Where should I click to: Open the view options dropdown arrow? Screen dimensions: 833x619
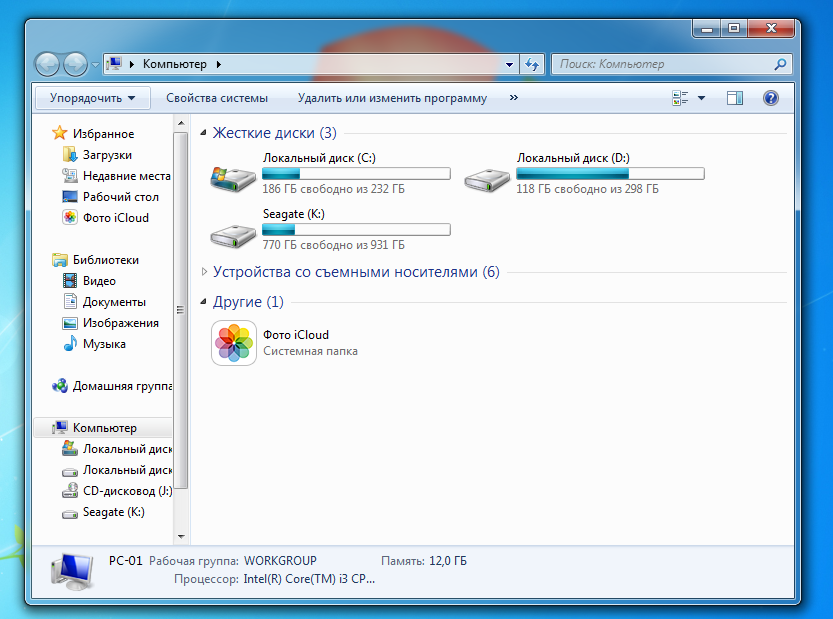click(x=701, y=98)
